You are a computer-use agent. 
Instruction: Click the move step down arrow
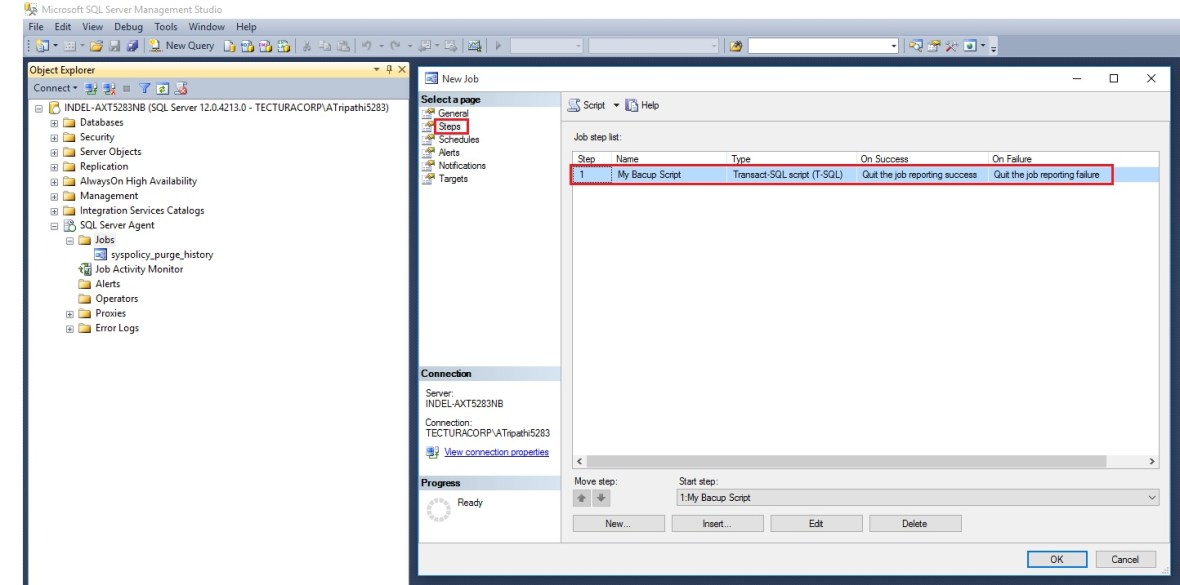click(600, 498)
